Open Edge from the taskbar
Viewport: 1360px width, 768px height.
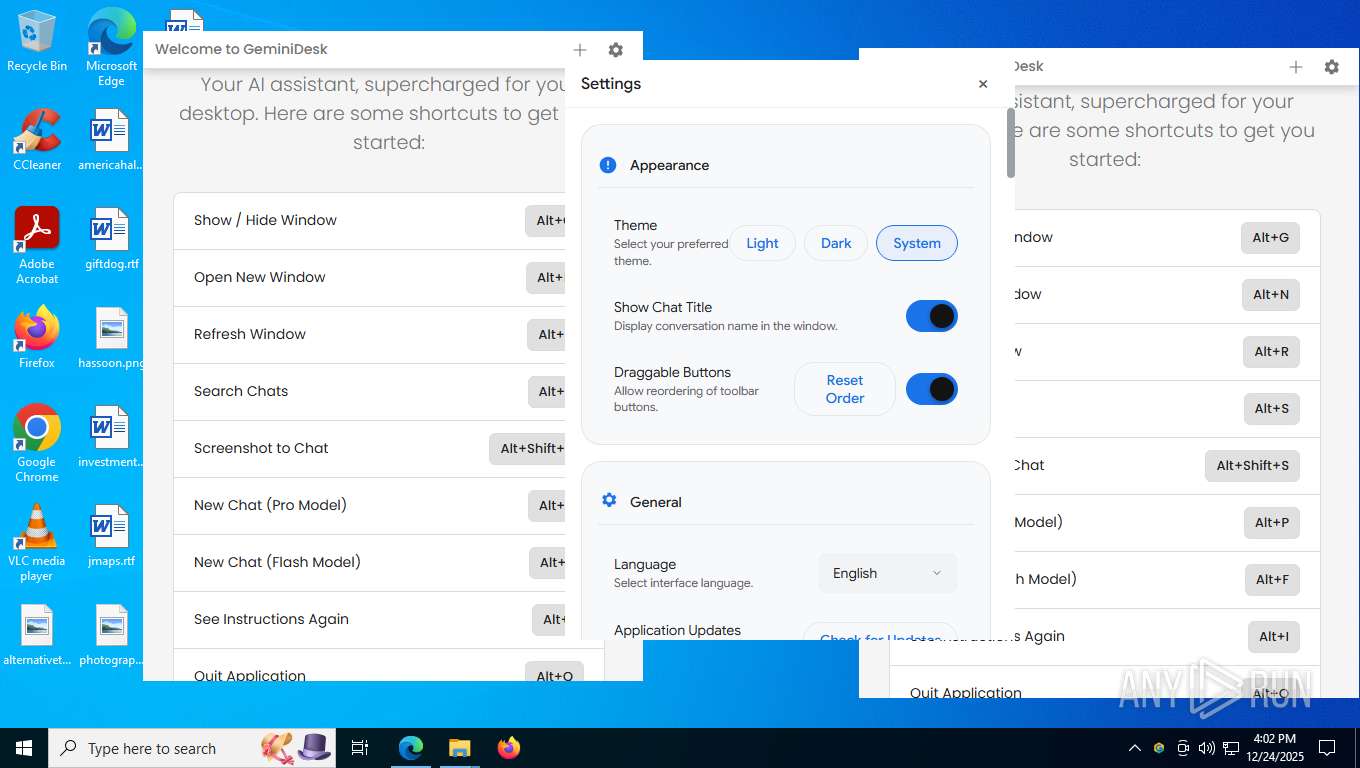(411, 748)
